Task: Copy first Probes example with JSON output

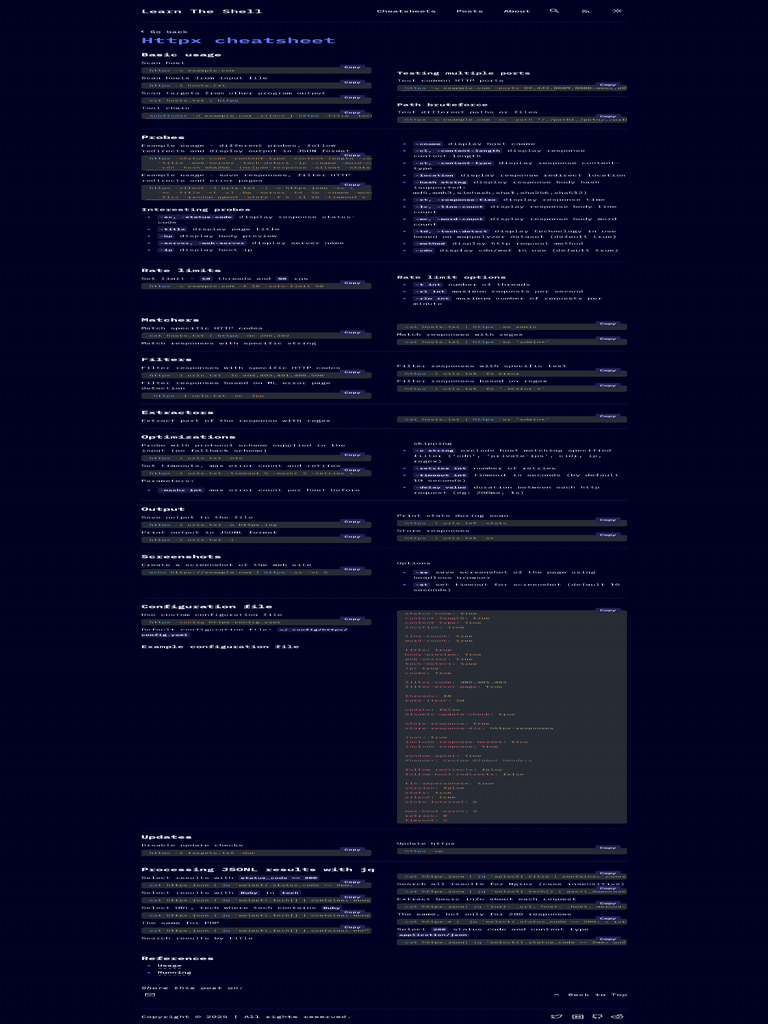Action: [352, 155]
